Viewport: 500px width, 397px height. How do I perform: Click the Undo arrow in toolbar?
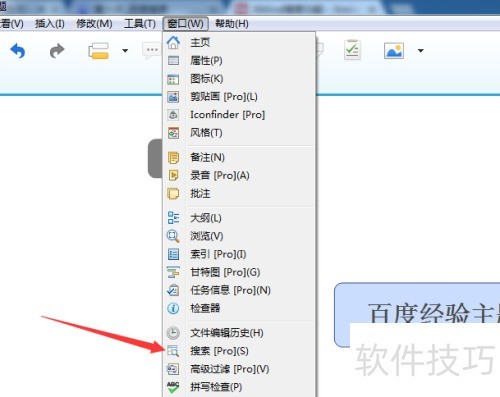coord(18,51)
